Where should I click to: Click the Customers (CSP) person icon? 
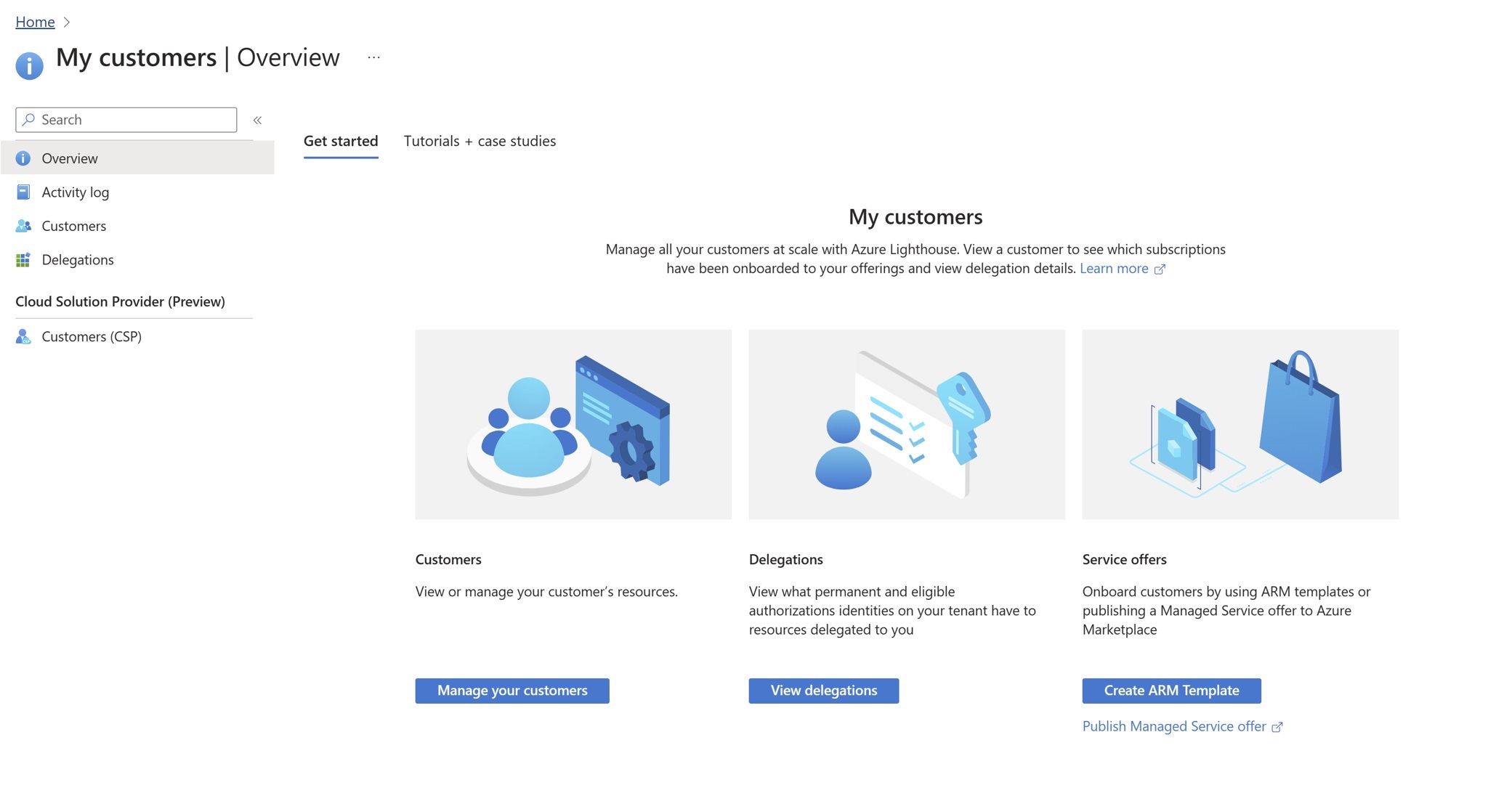click(23, 336)
